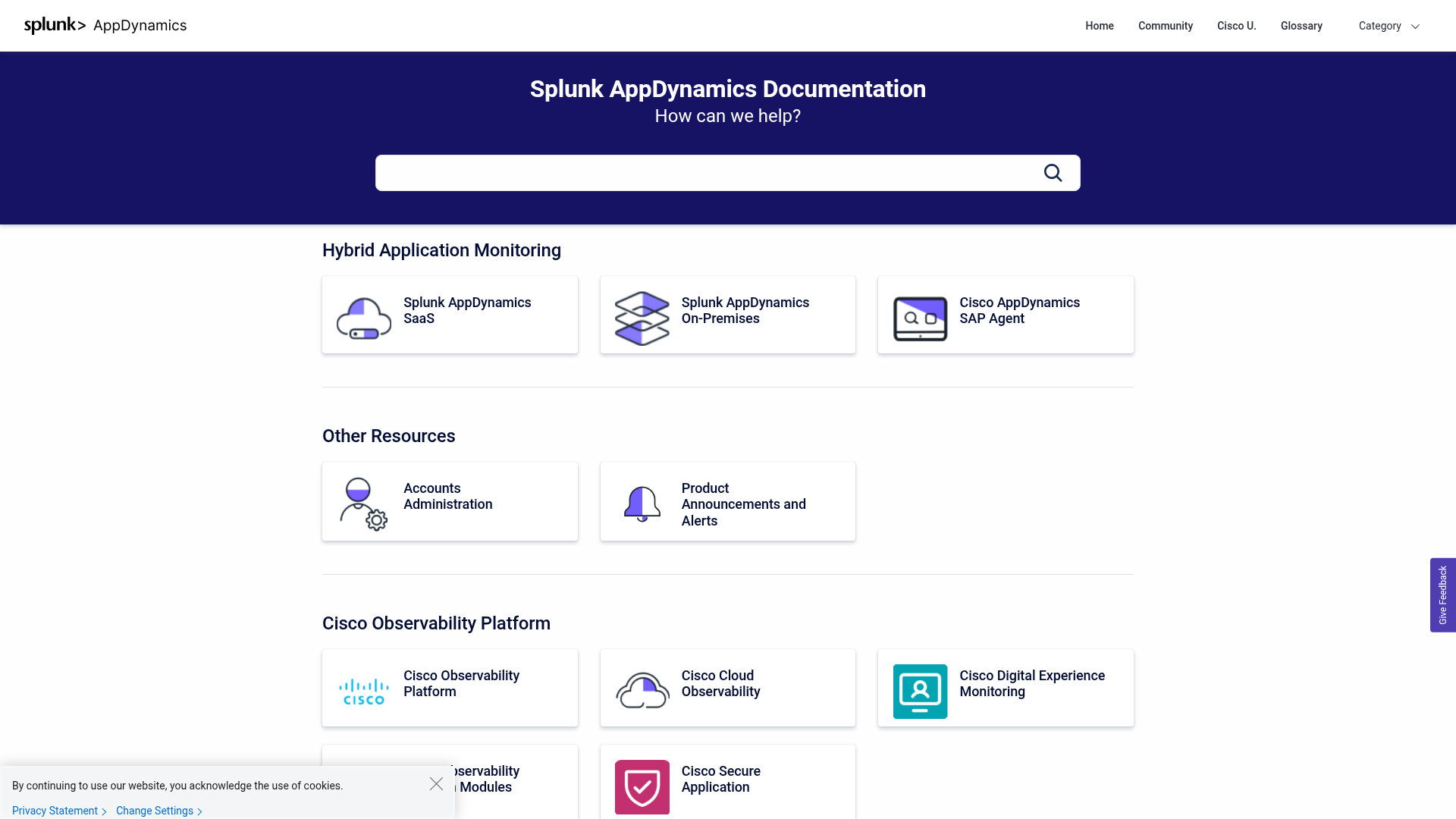
Task: Go to the Home menu item
Action: 1099,25
